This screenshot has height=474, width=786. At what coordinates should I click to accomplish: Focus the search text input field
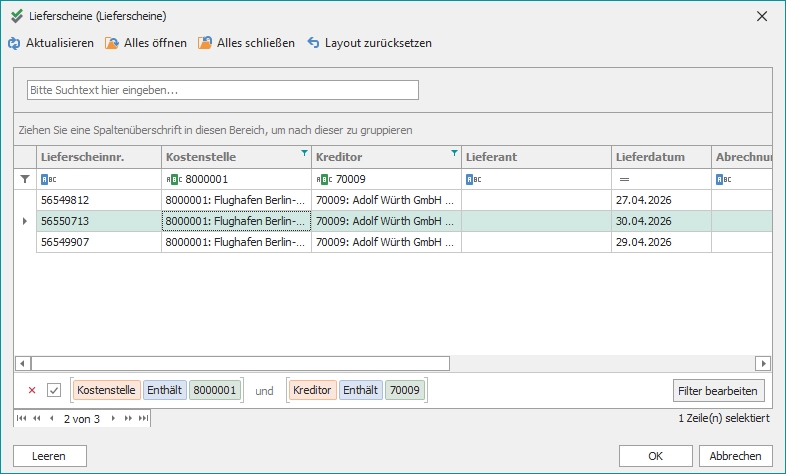tap(223, 90)
